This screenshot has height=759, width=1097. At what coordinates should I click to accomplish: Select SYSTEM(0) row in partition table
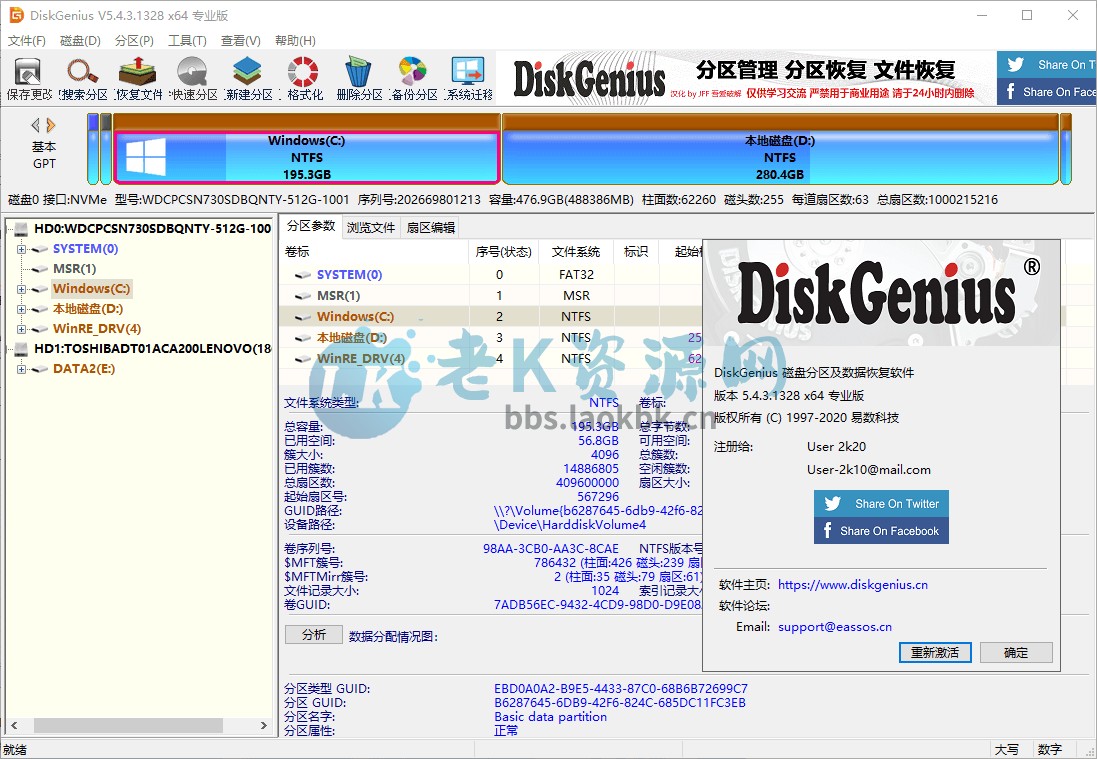(490, 275)
